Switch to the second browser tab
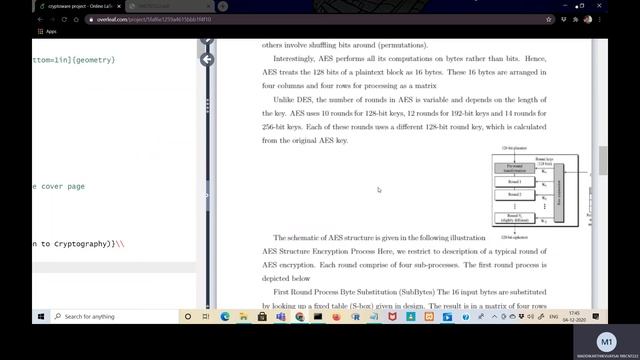640x360 pixels. coord(169,6)
